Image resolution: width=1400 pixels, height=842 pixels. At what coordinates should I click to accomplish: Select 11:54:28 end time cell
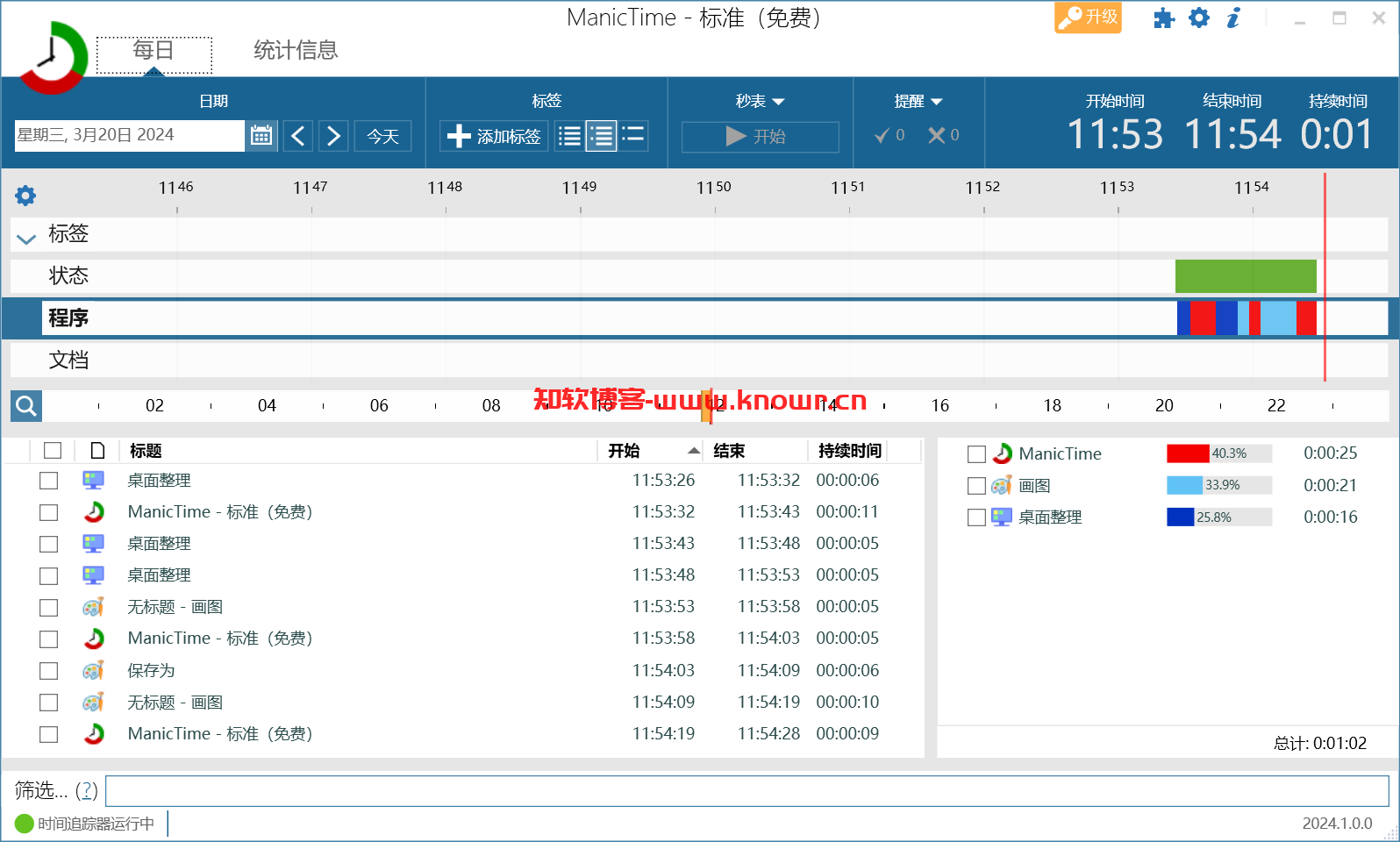pos(768,734)
